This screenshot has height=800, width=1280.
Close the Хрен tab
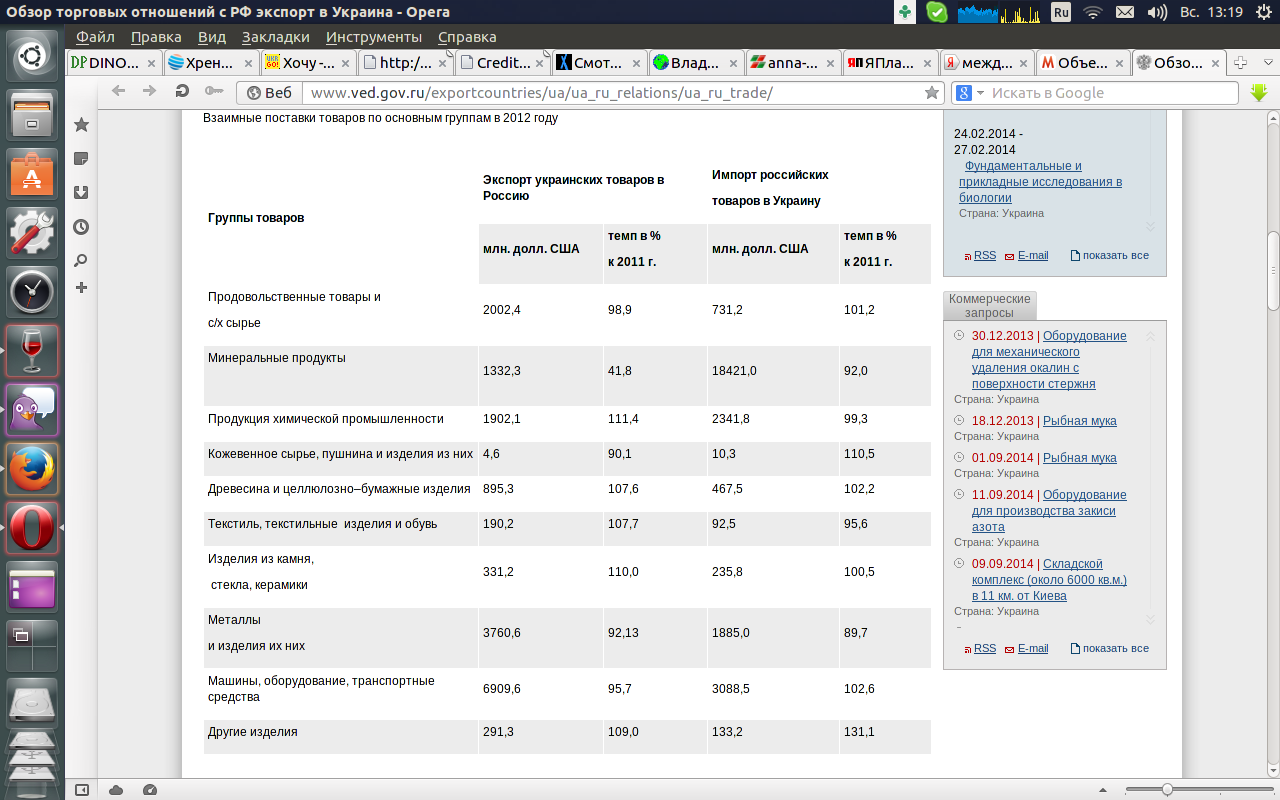[248, 62]
